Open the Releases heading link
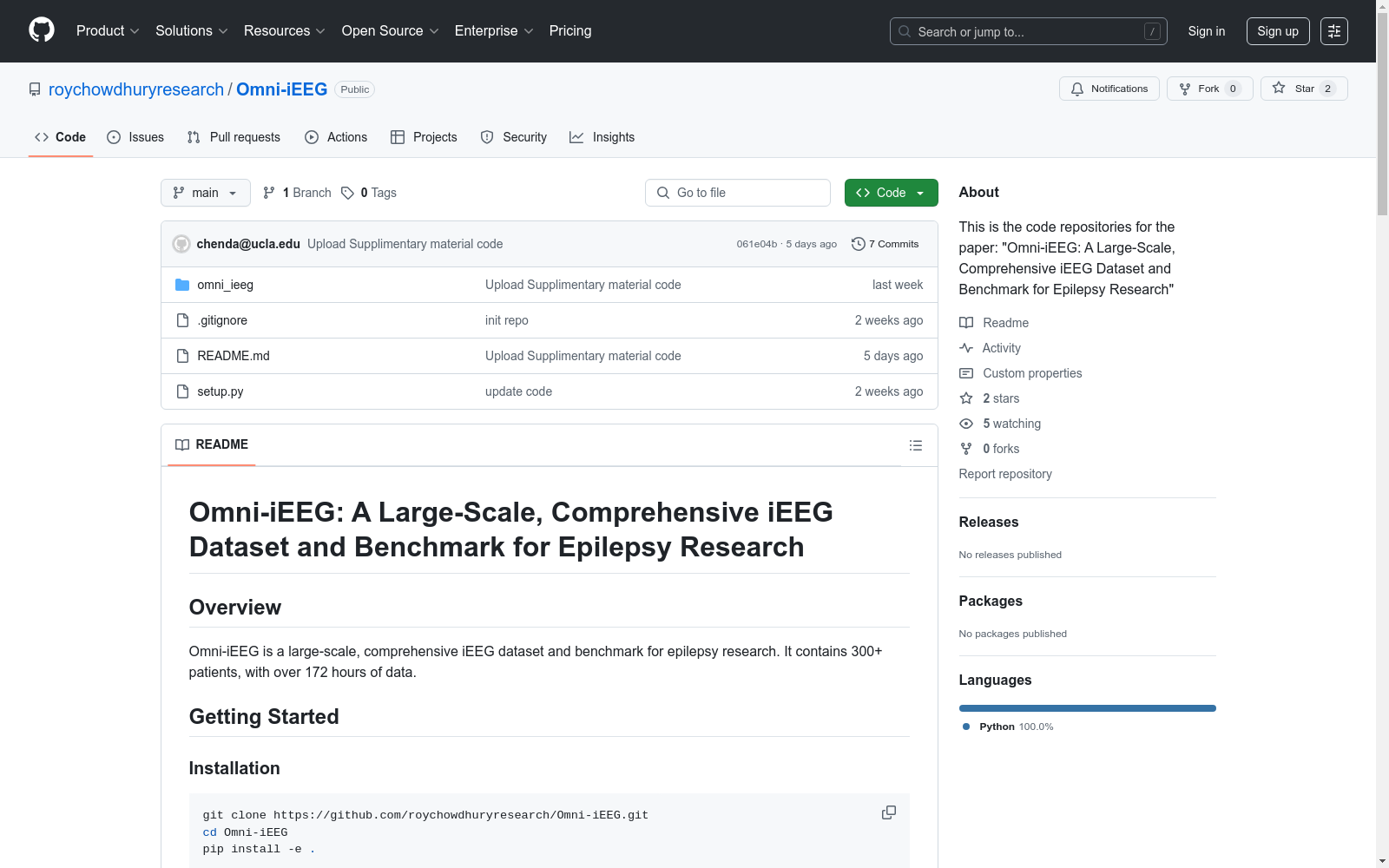Viewport: 1389px width, 868px height. (x=989, y=522)
